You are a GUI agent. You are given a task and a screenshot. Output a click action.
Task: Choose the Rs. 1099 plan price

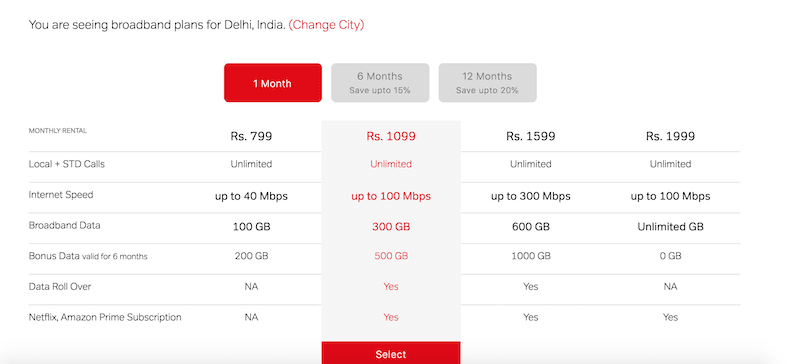[x=391, y=136]
